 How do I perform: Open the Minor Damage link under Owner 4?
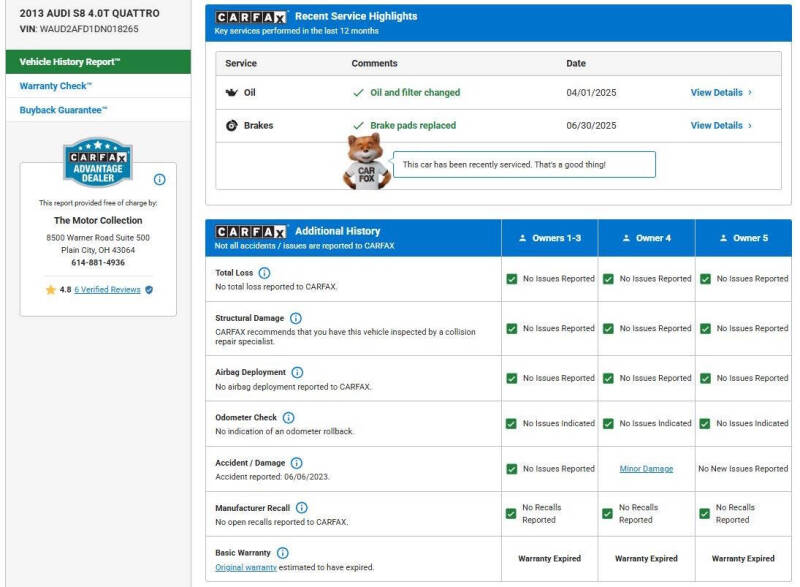click(x=646, y=469)
